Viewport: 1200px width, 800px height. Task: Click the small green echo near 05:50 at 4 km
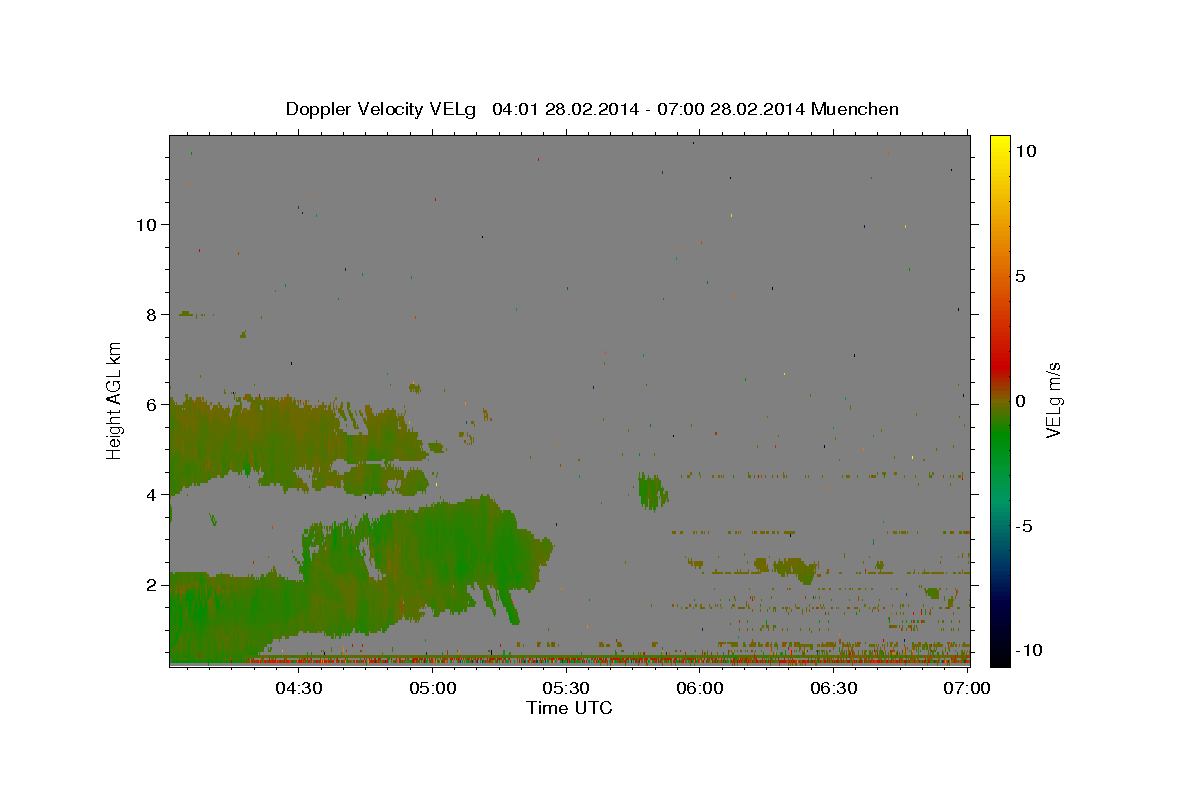(x=652, y=491)
